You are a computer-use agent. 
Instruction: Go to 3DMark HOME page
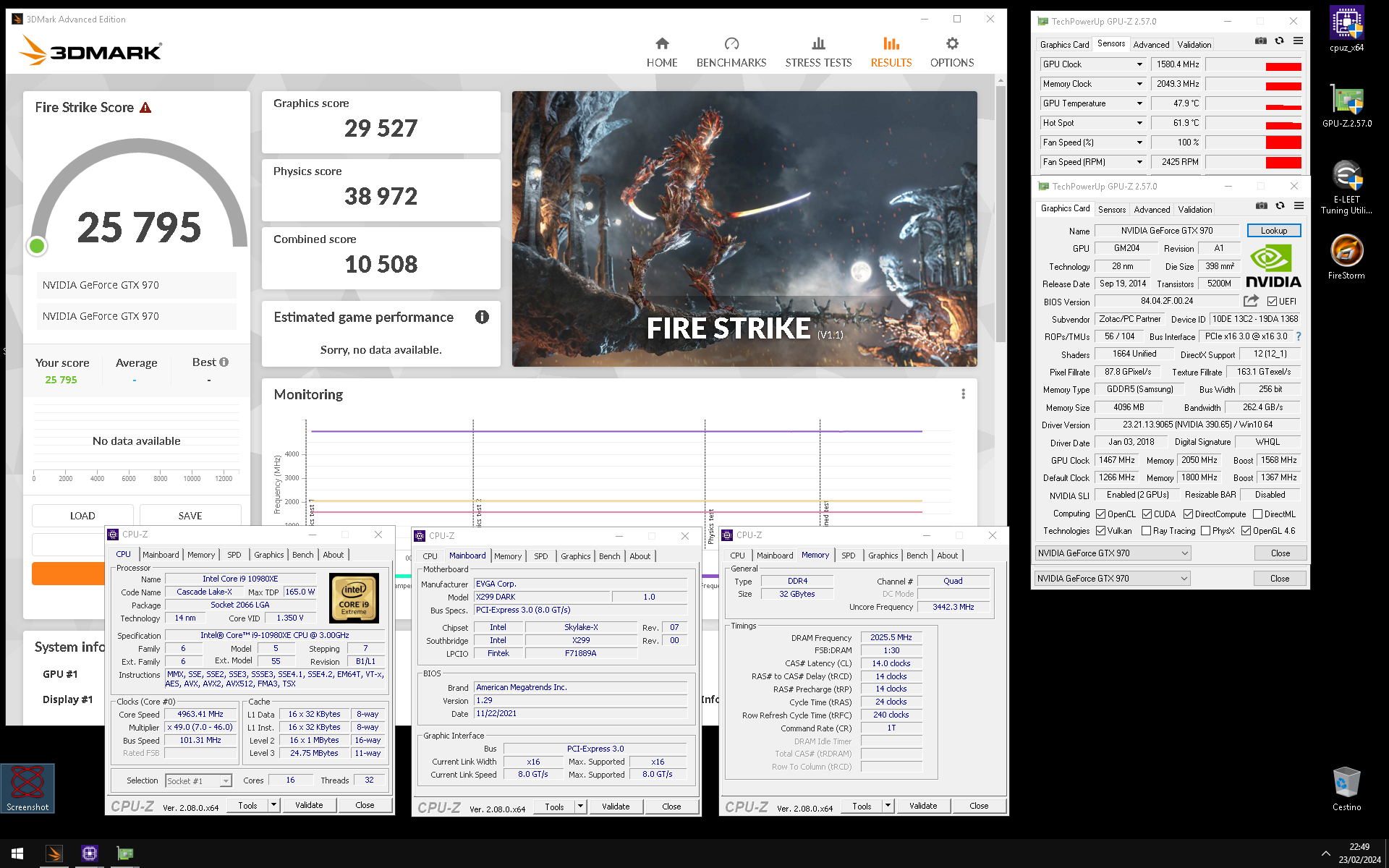click(x=662, y=53)
